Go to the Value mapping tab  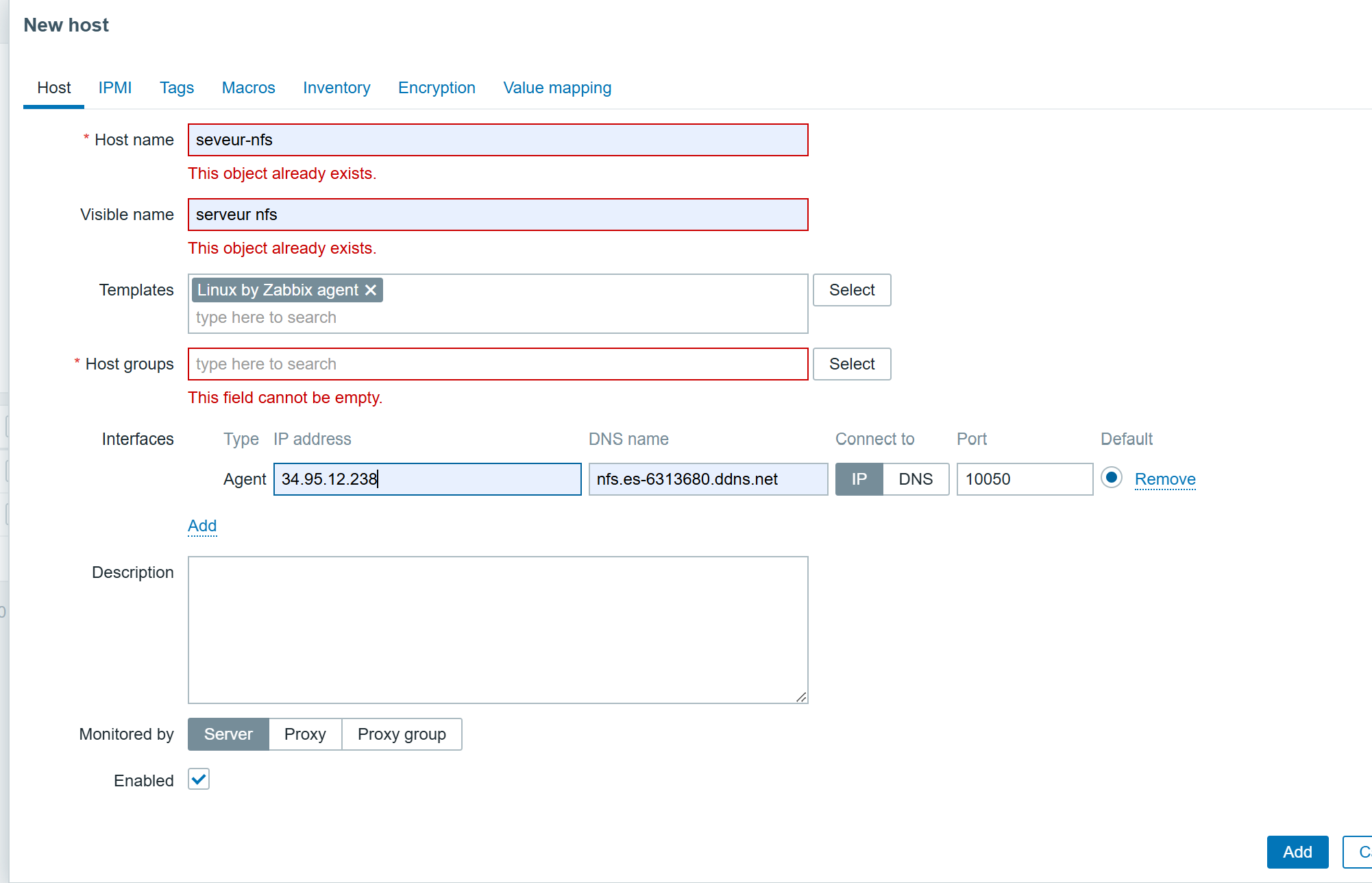pyautogui.click(x=557, y=88)
